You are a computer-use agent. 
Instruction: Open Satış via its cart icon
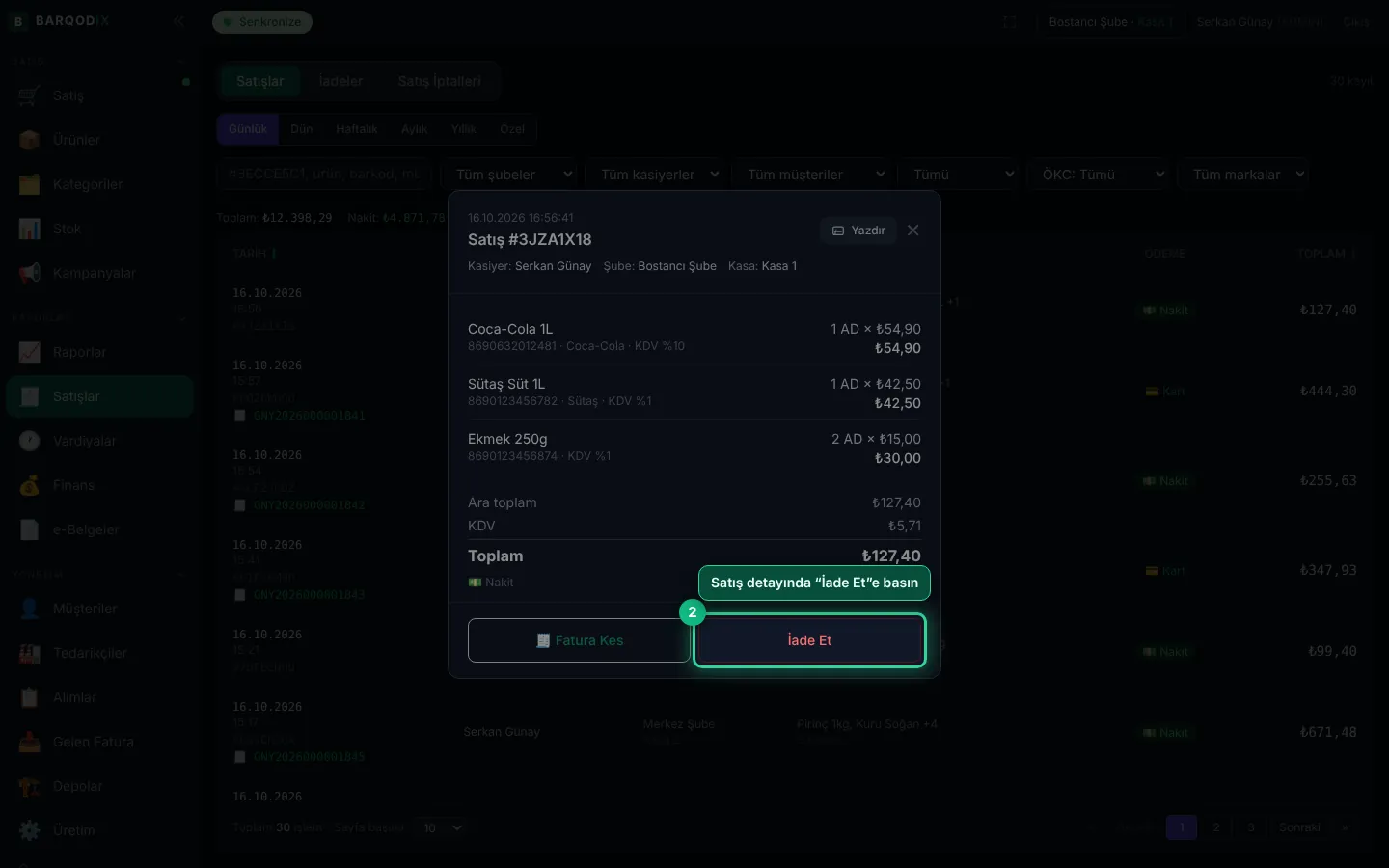(29, 95)
